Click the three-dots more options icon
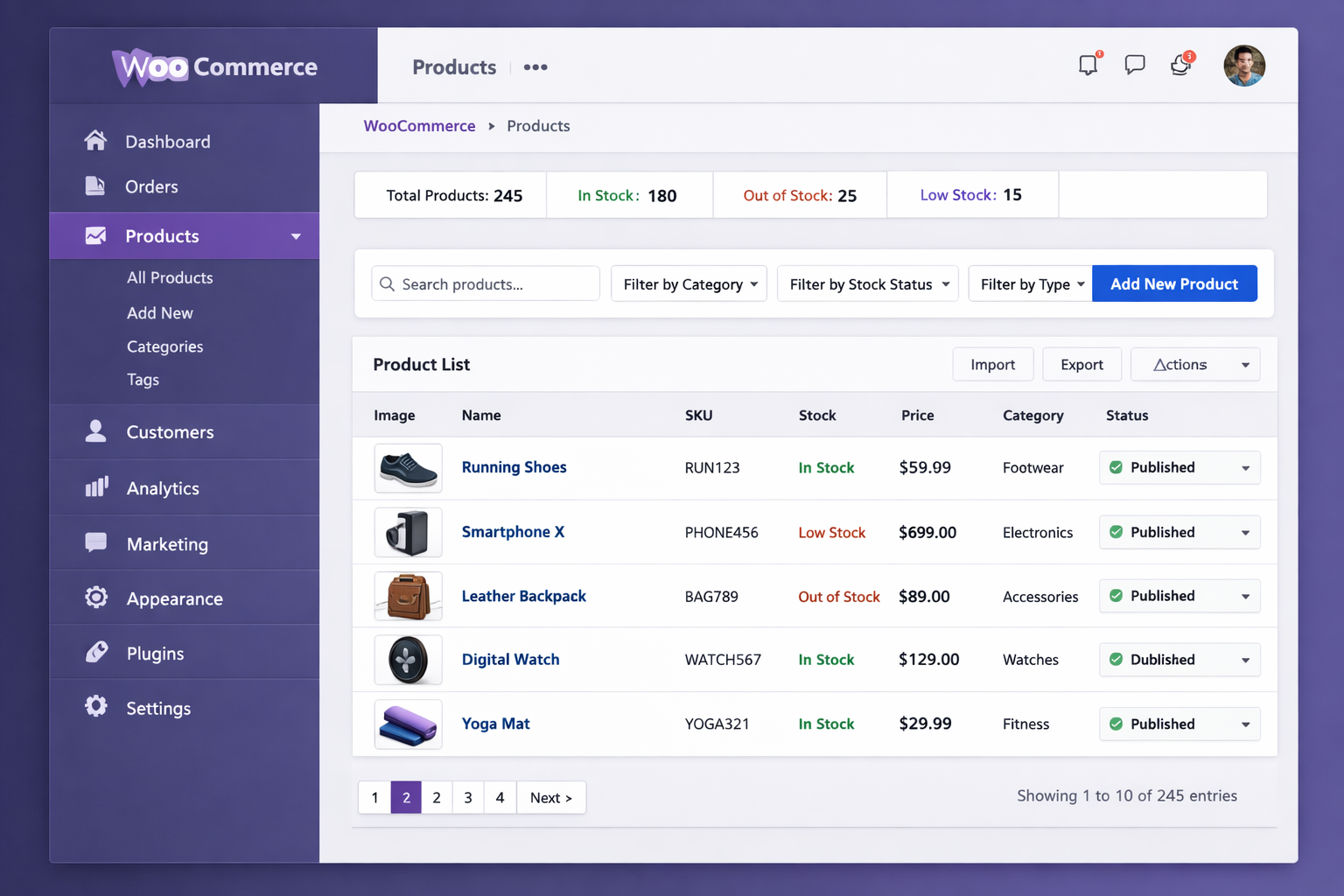 (x=535, y=67)
